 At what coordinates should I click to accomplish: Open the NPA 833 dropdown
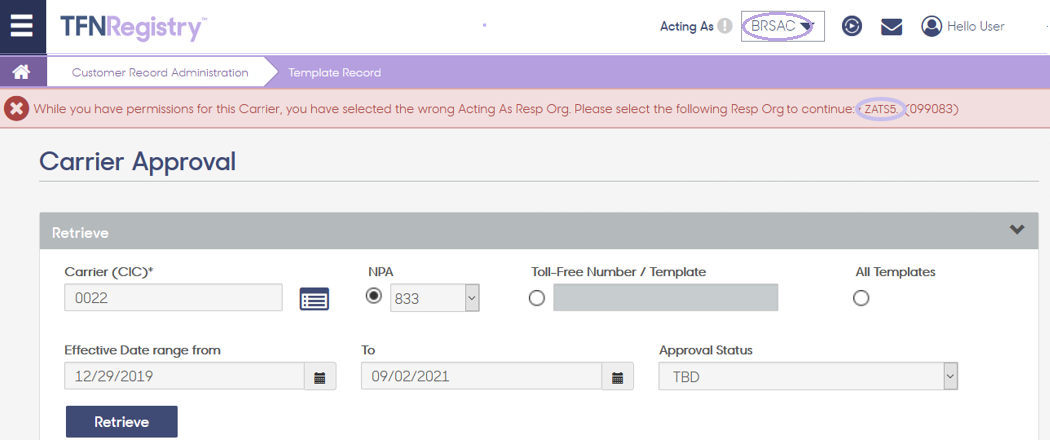coord(435,298)
